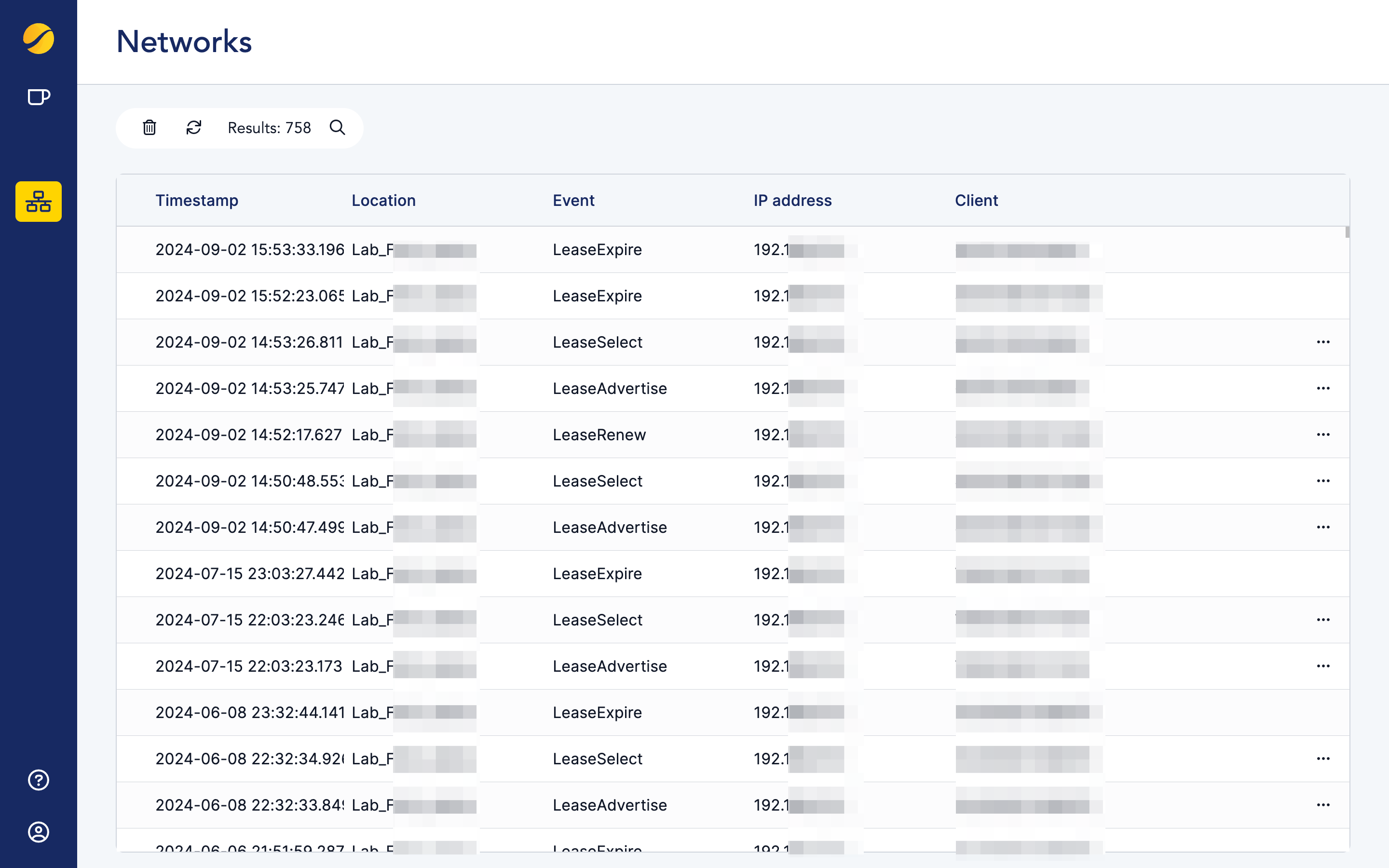Viewport: 1389px width, 868px height.
Task: Open the Networks section in the sidebar
Action: [x=38, y=202]
